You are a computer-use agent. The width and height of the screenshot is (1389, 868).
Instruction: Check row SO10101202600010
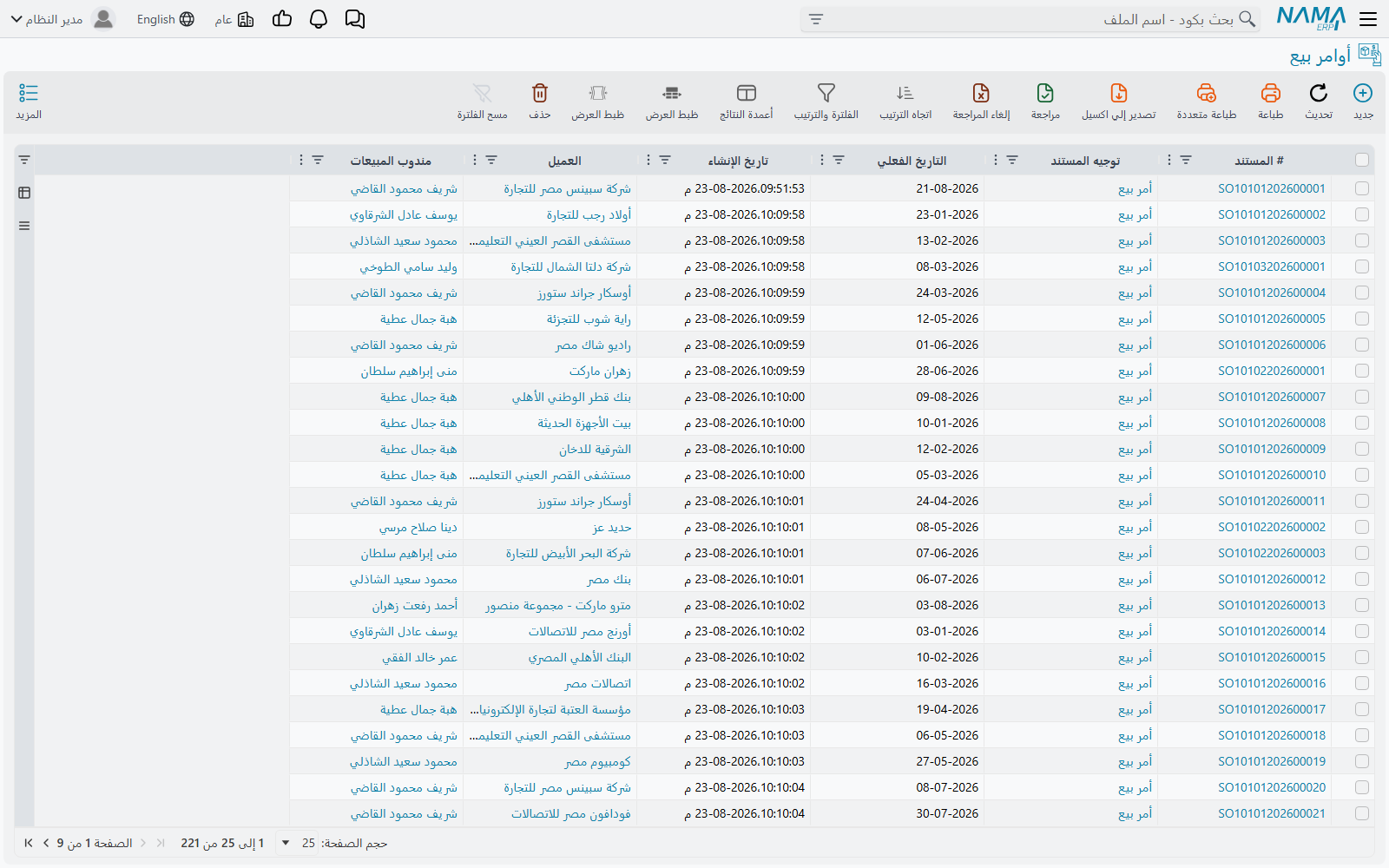pyautogui.click(x=1362, y=475)
